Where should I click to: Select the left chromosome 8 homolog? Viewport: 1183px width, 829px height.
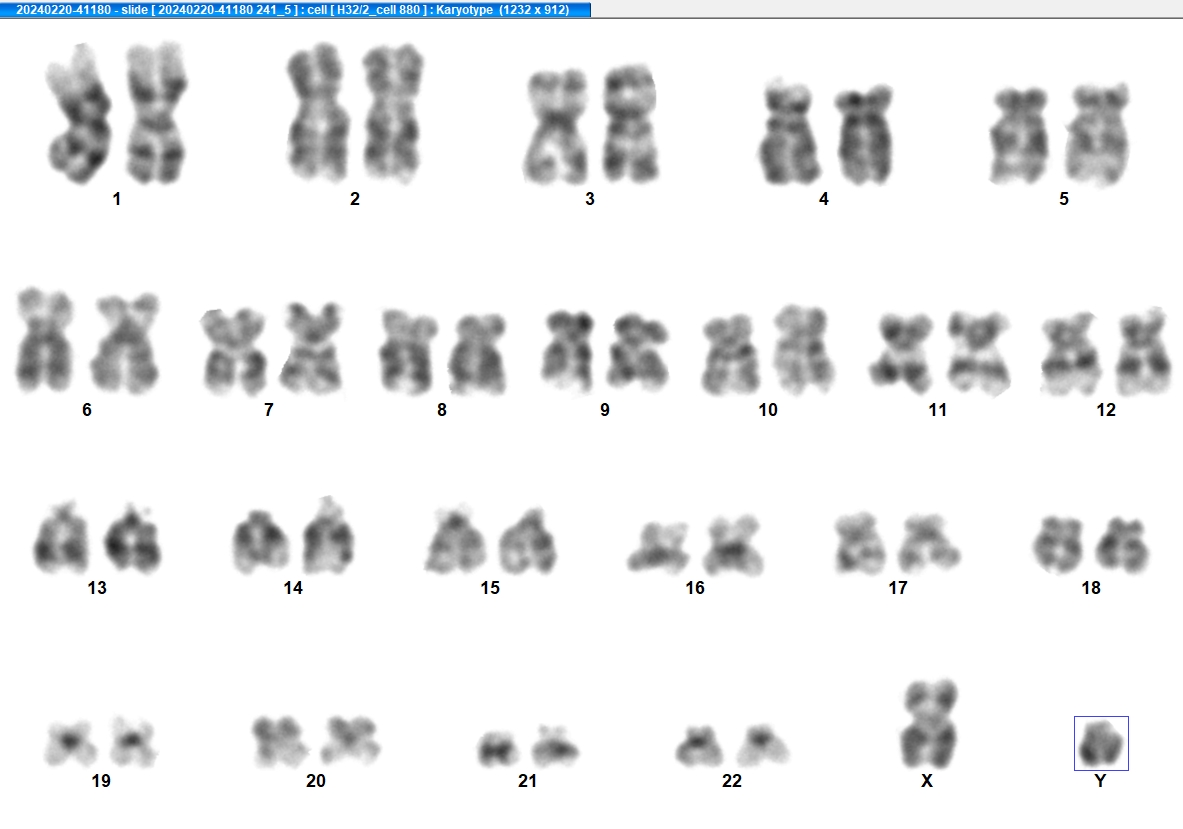click(x=408, y=352)
